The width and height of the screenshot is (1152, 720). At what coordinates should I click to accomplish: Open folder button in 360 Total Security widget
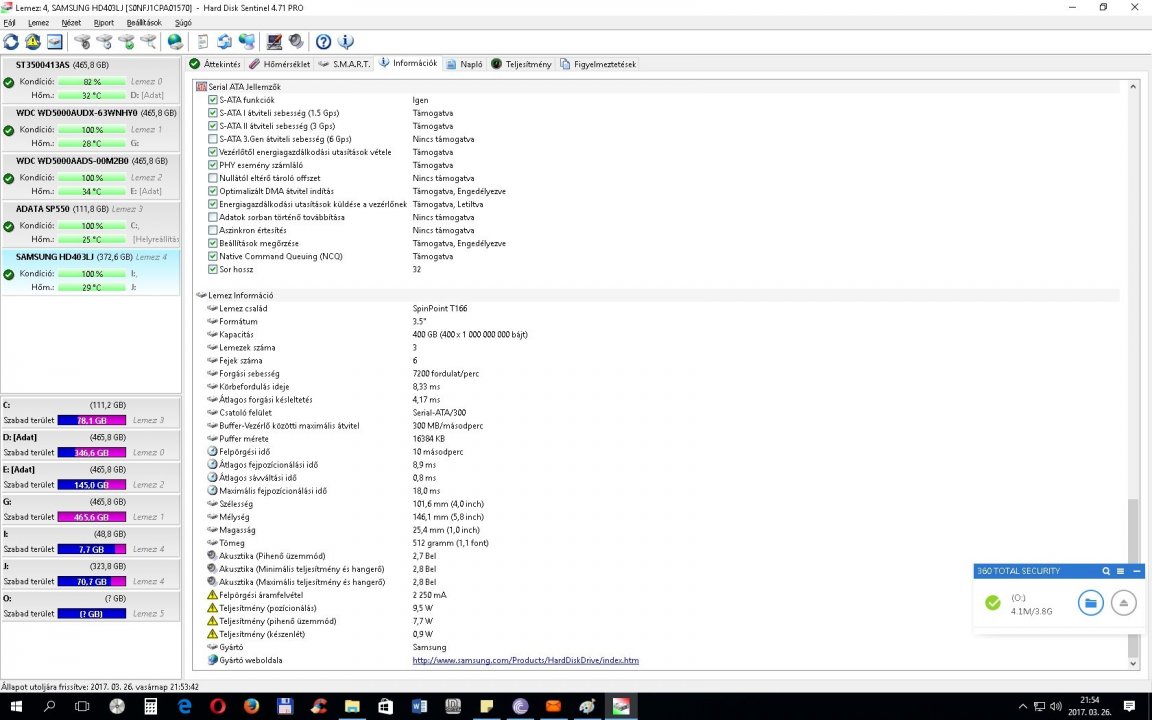click(x=1090, y=603)
